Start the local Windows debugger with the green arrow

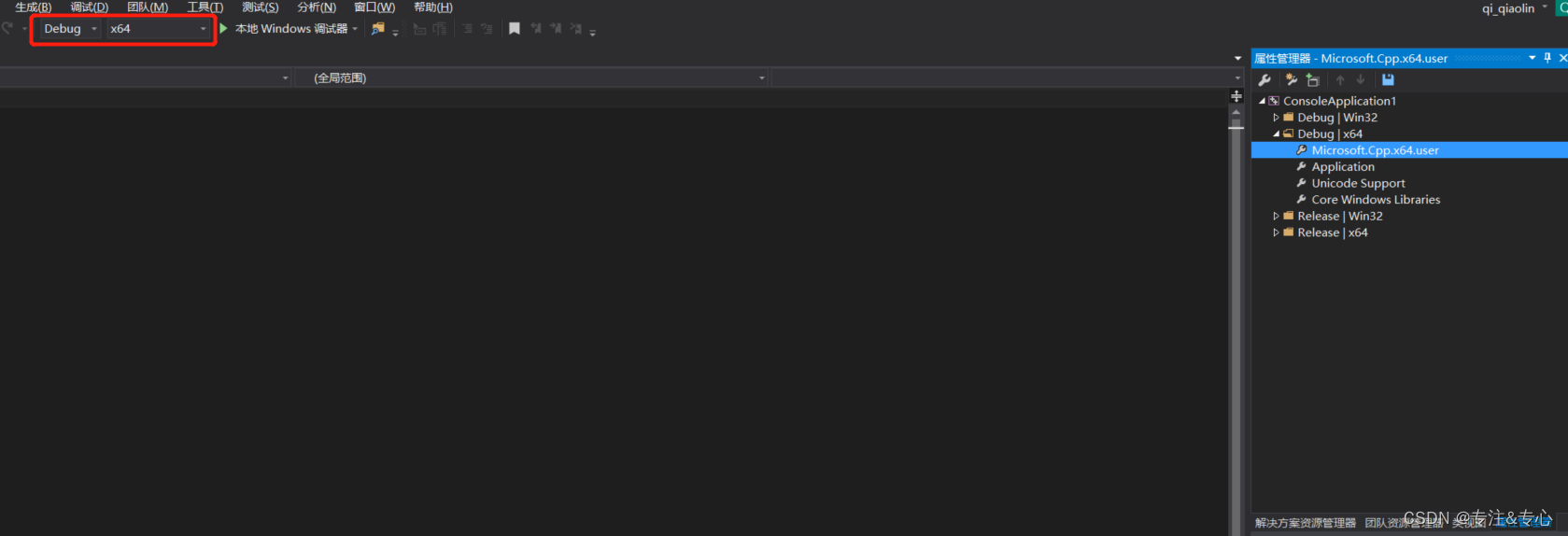pos(223,29)
